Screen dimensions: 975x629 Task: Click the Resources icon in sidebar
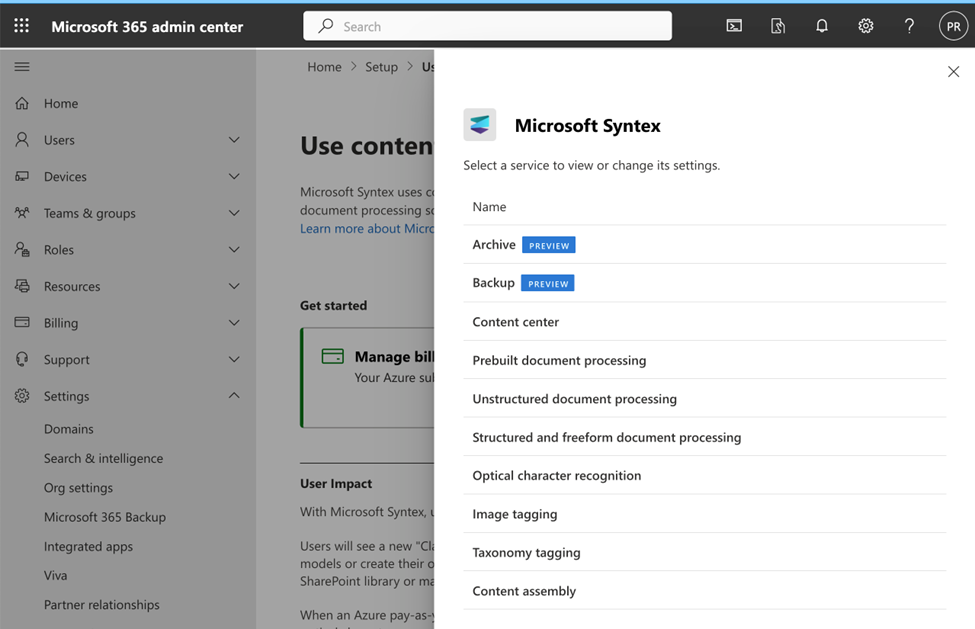22,286
